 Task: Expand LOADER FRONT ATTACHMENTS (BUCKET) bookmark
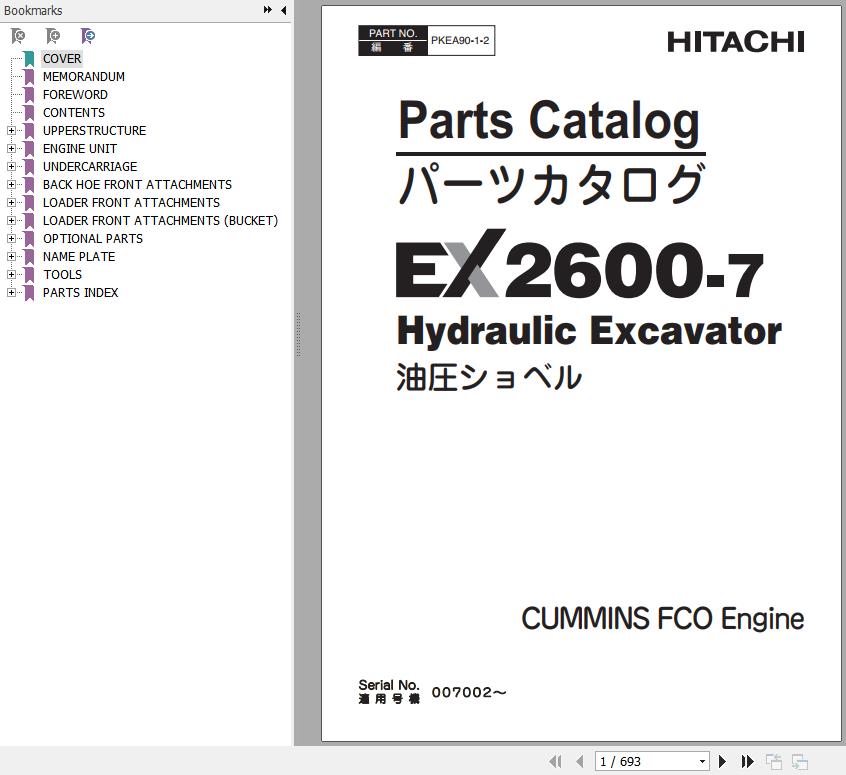(x=11, y=221)
